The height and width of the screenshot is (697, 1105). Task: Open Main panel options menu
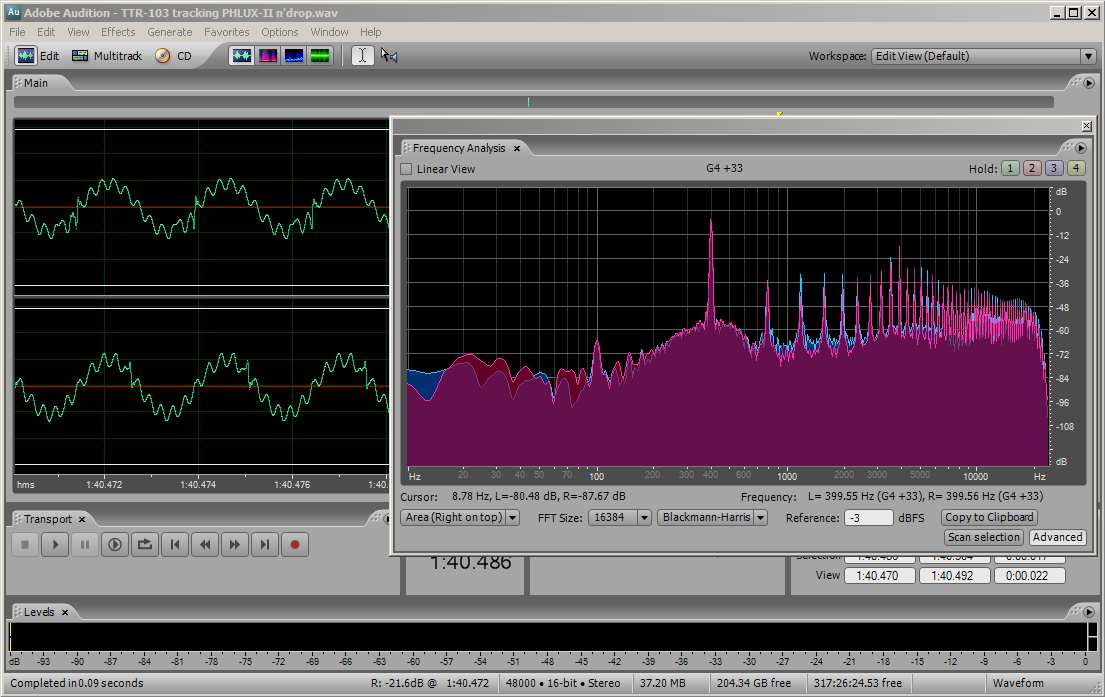(1089, 83)
